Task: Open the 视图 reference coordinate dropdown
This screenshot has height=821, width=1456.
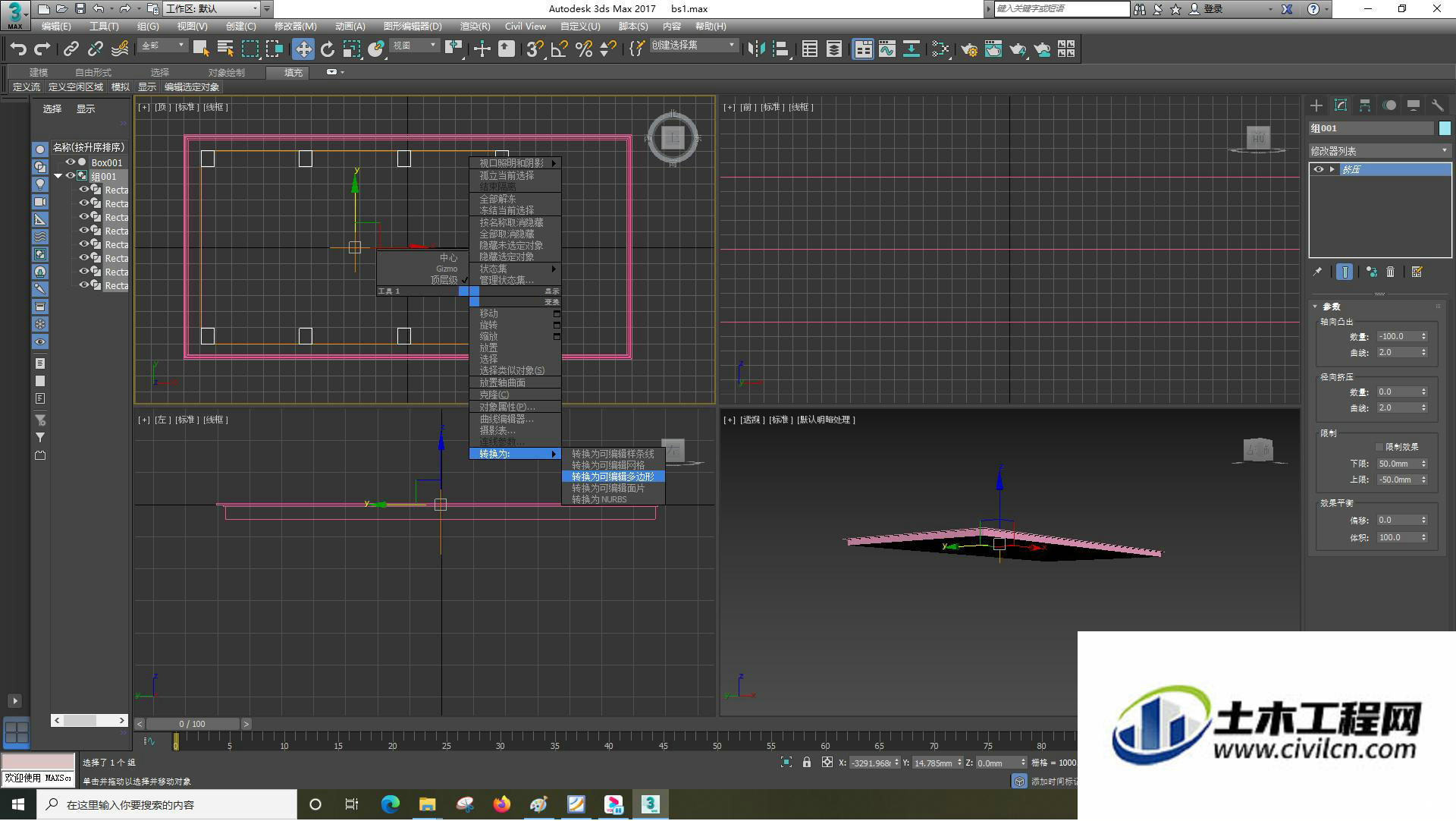Action: (414, 46)
